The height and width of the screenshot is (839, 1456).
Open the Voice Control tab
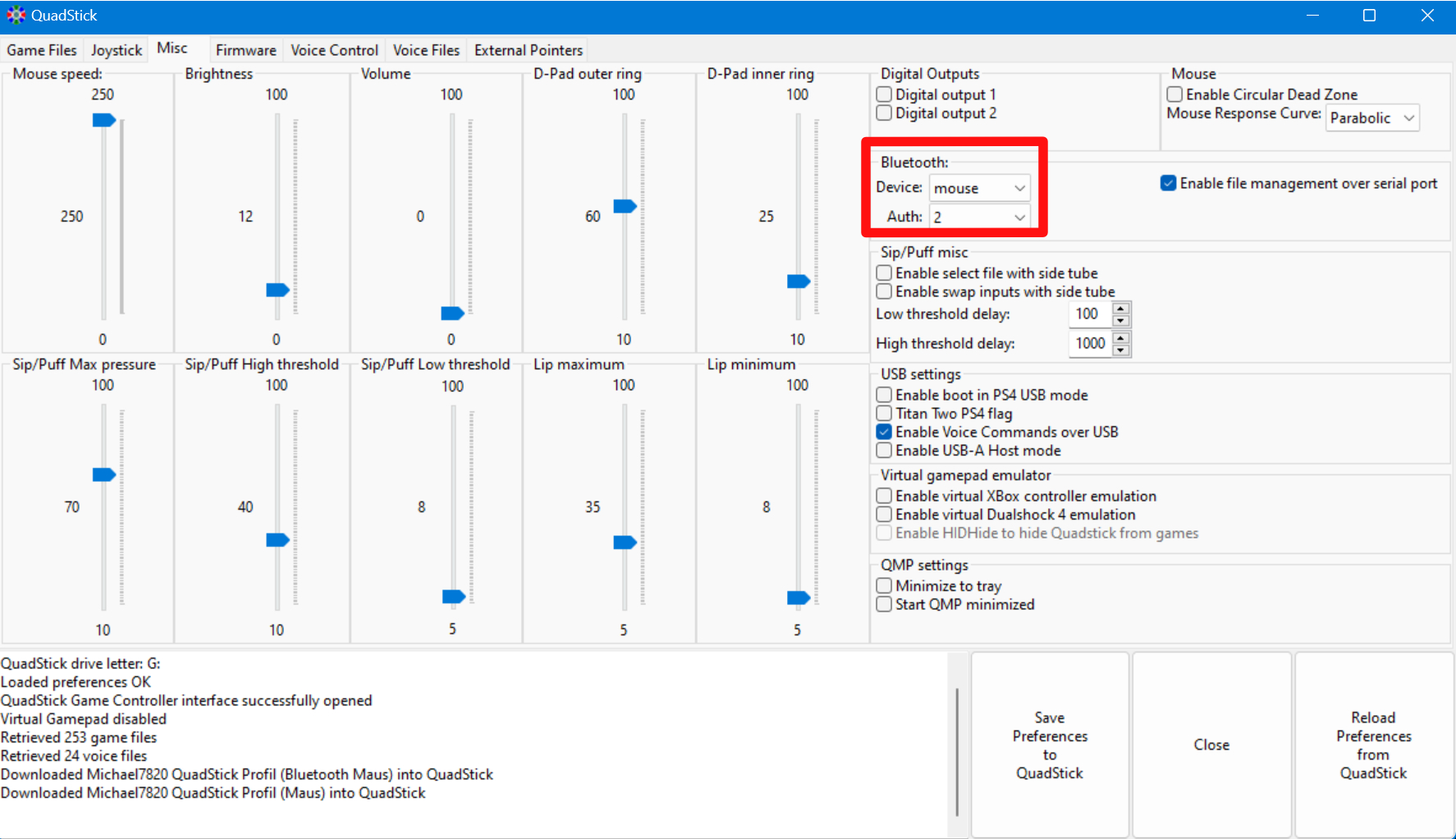coord(334,50)
